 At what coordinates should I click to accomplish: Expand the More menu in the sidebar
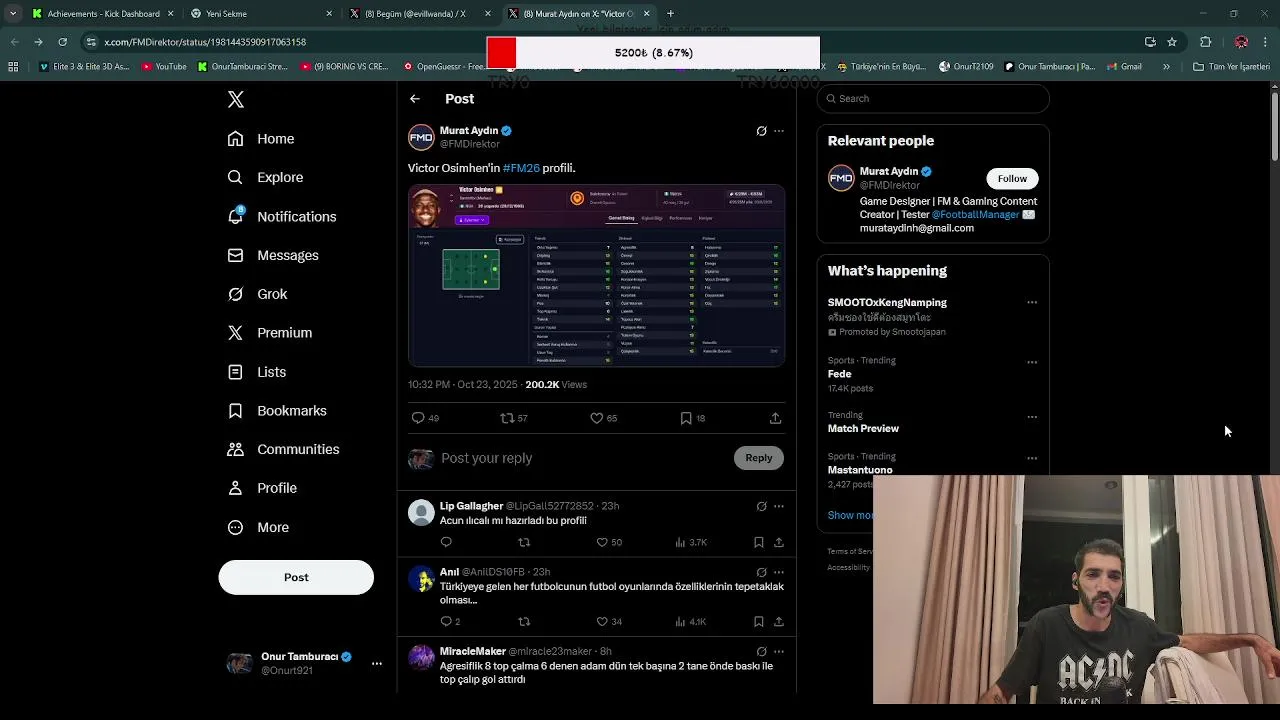pyautogui.click(x=258, y=527)
